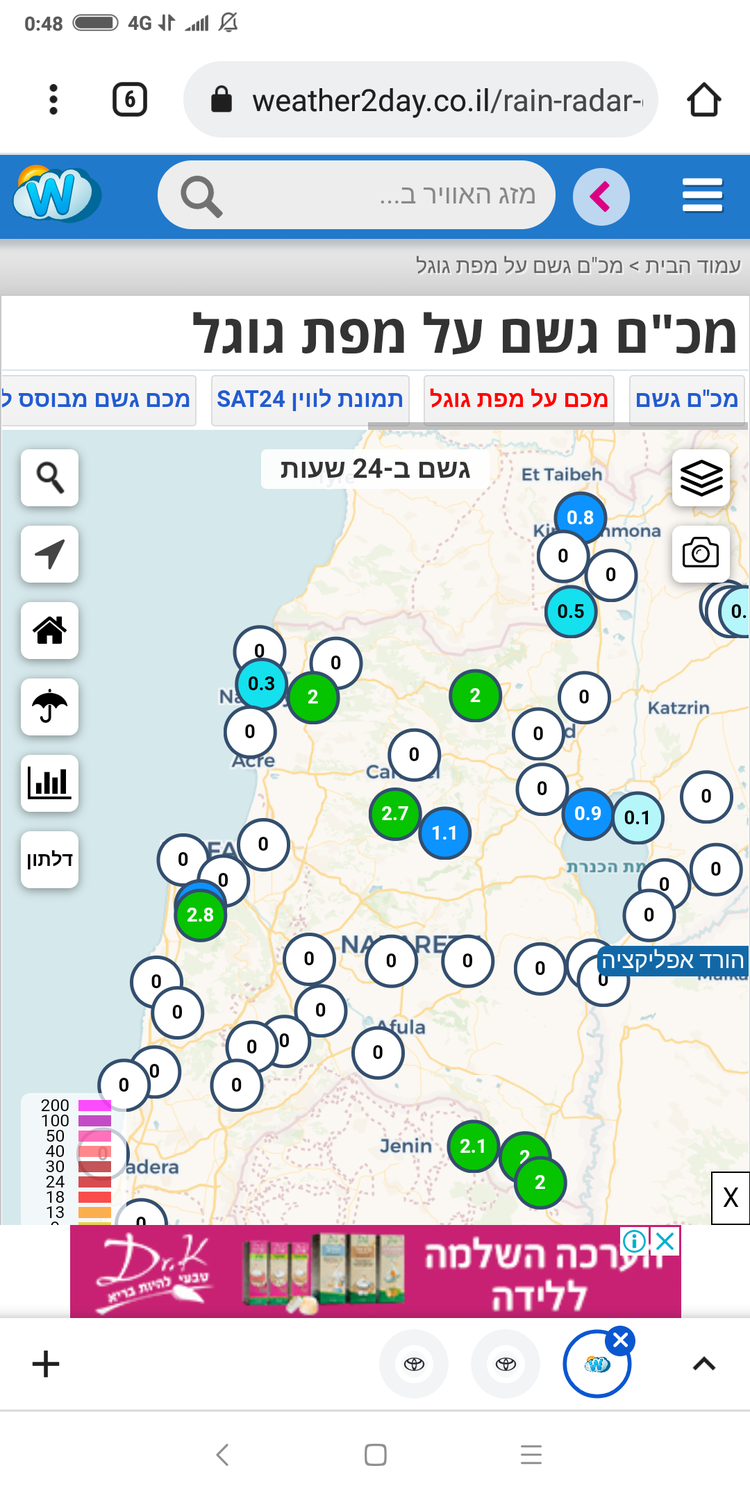The width and height of the screenshot is (750, 1500).
Task: Select the מכ"ם גשם tab
Action: [x=687, y=400]
